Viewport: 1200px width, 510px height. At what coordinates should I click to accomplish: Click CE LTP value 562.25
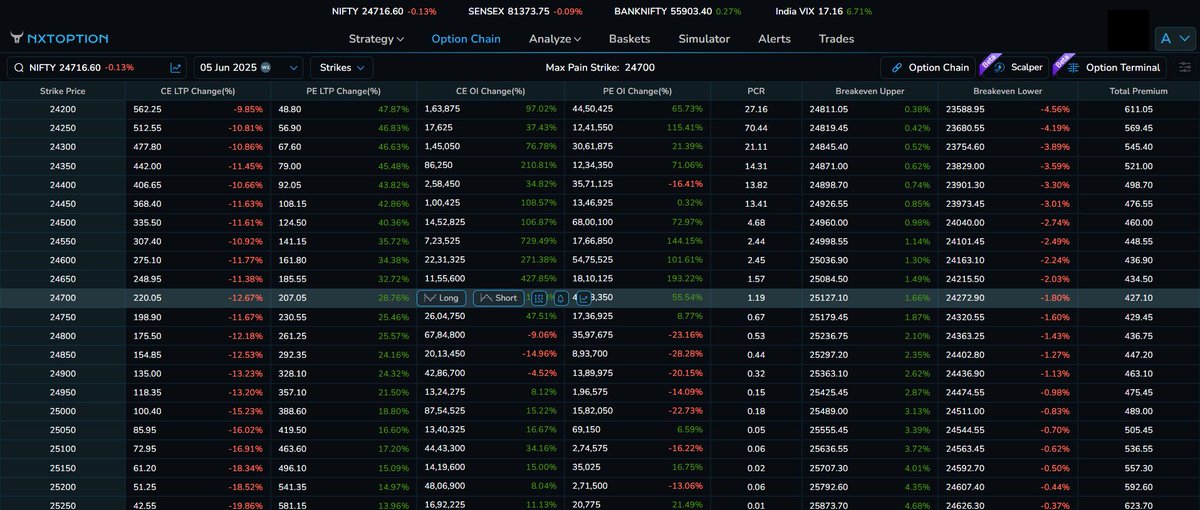pos(147,108)
